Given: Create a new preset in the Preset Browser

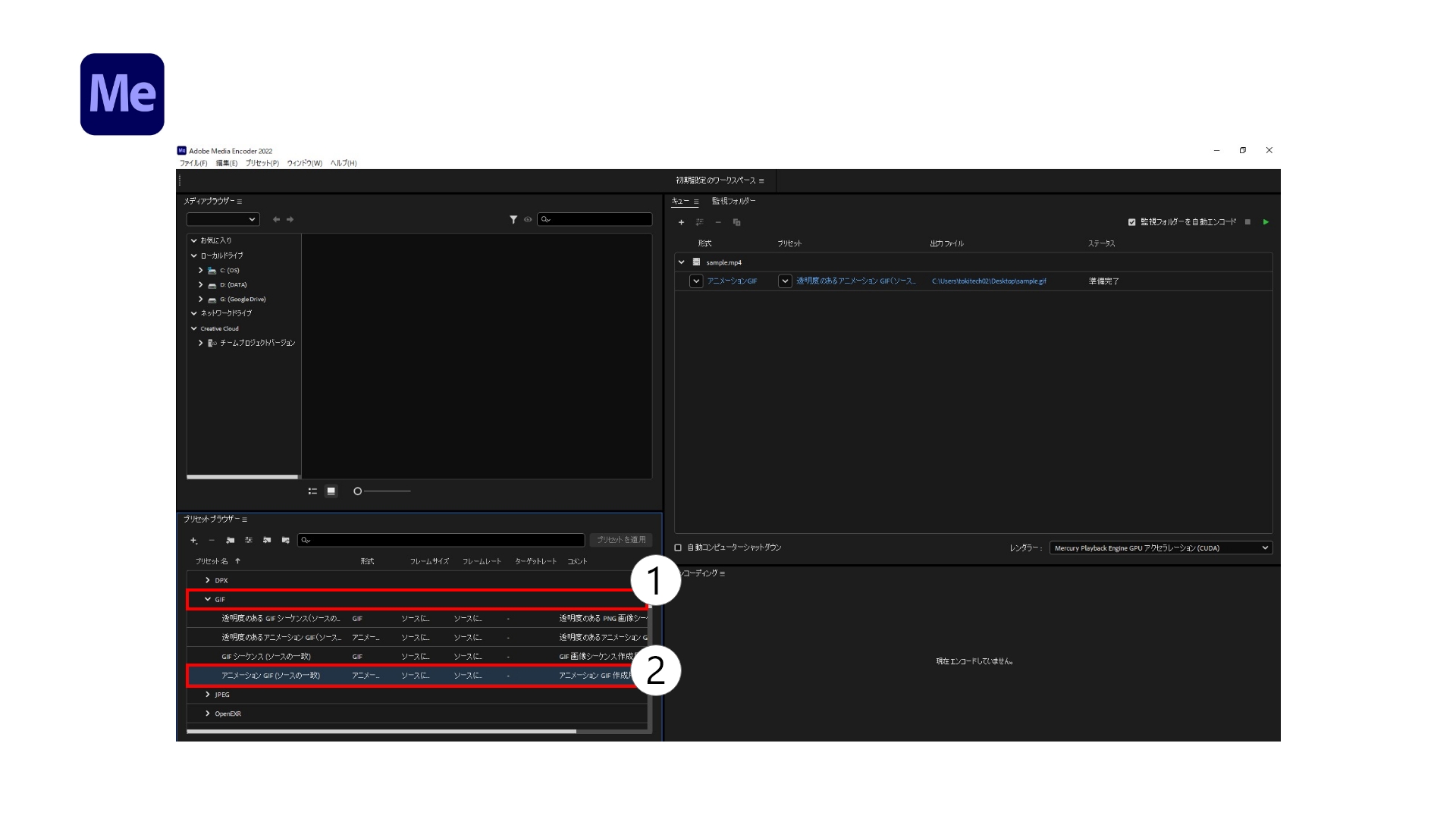Looking at the screenshot, I should tap(193, 540).
